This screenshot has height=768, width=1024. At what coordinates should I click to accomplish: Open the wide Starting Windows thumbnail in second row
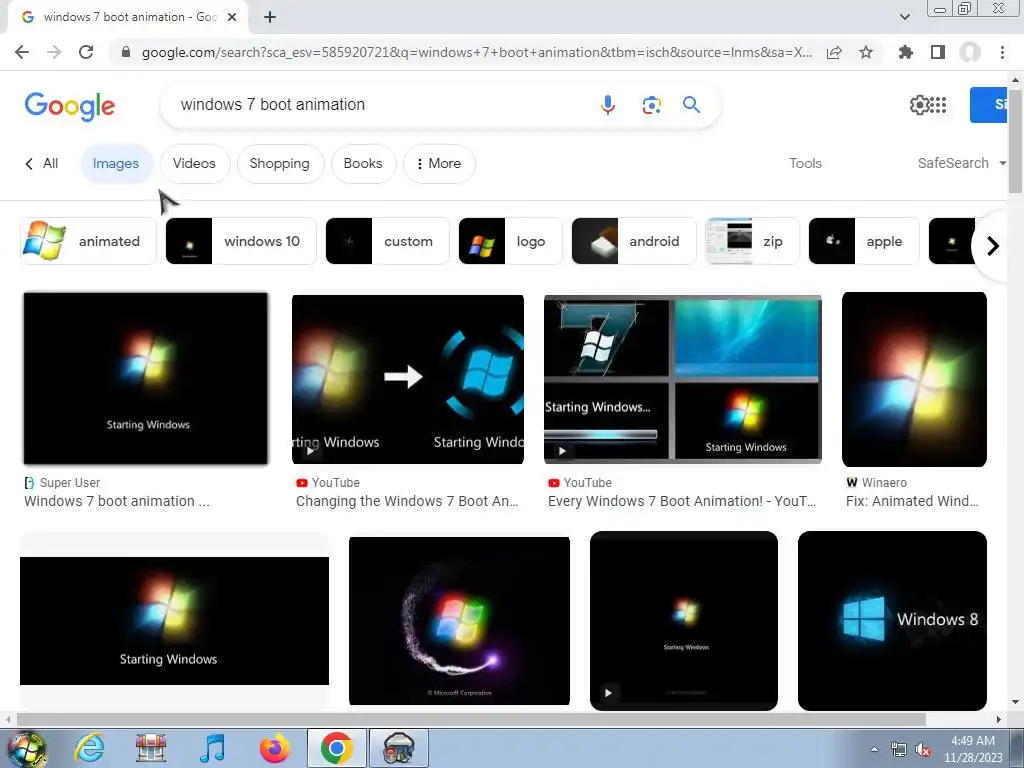tap(174, 620)
